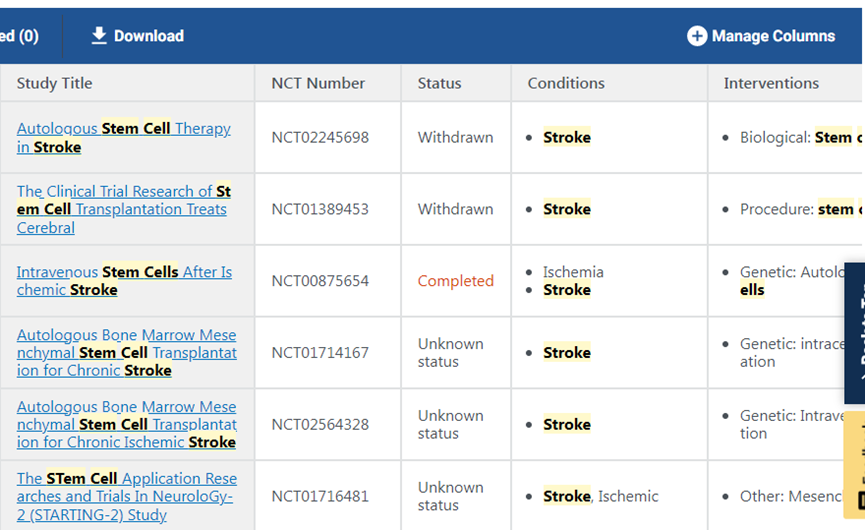Image resolution: width=865 pixels, height=530 pixels.
Task: Click the NCT Number column header
Action: tap(318, 83)
